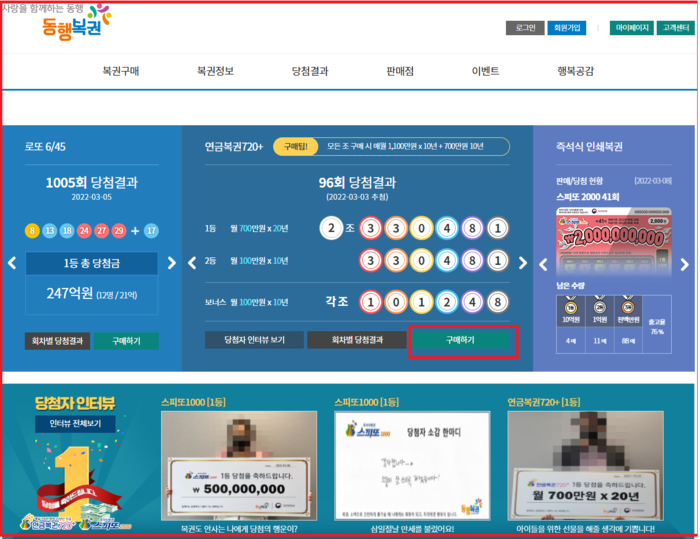
Task: Show previous 즉석식 인쇄복권 item with left arrow
Action: [x=543, y=264]
